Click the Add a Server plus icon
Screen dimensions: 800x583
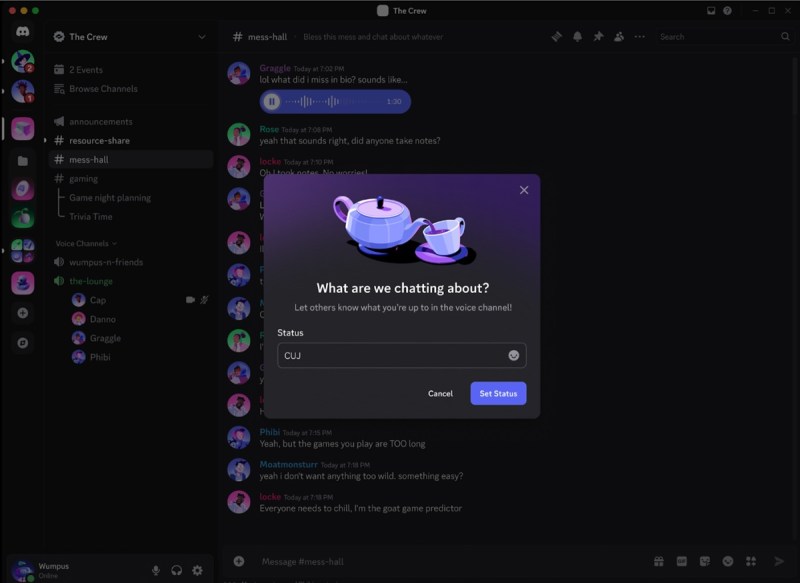(x=23, y=313)
